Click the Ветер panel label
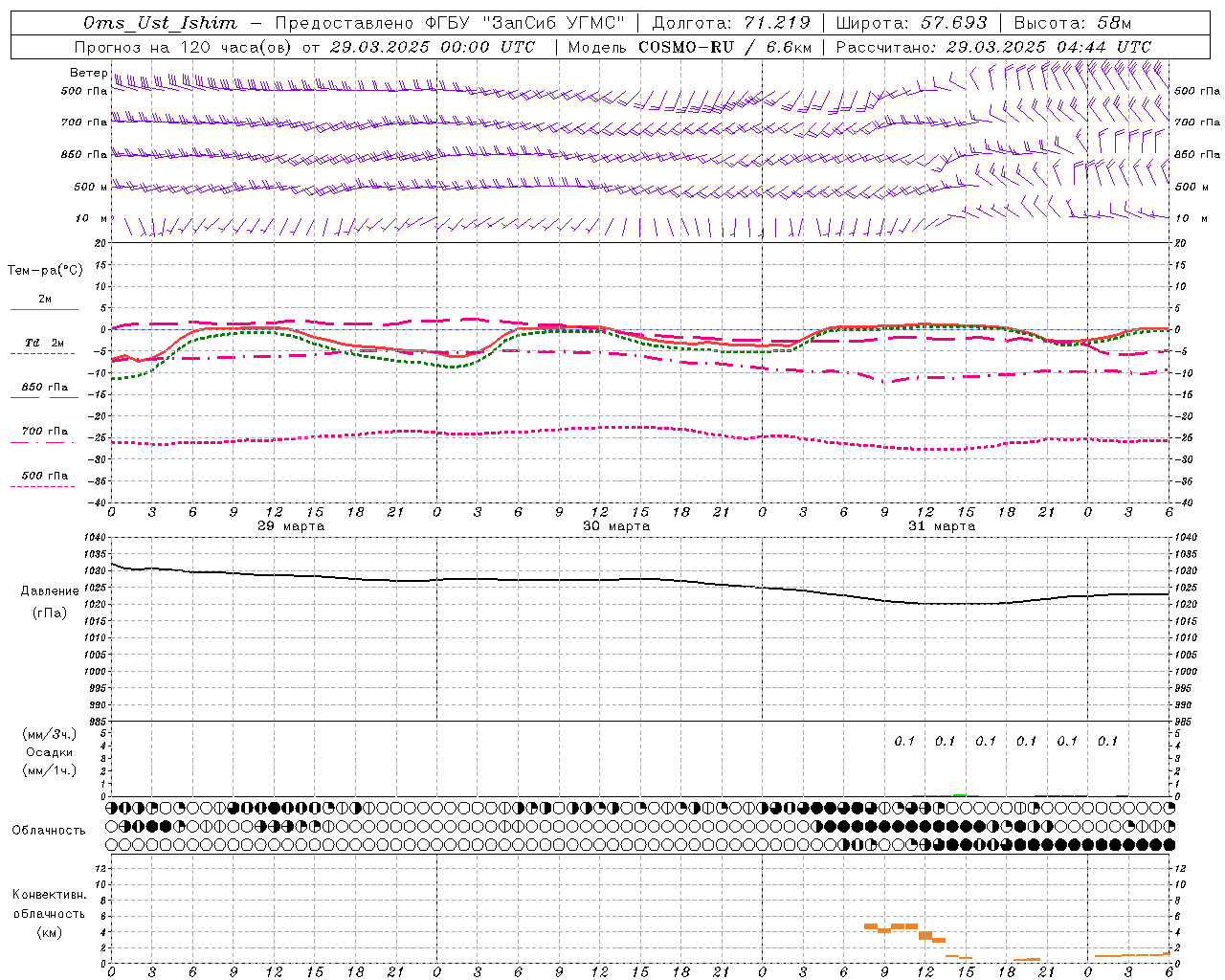The image size is (1225, 980). coord(89,73)
